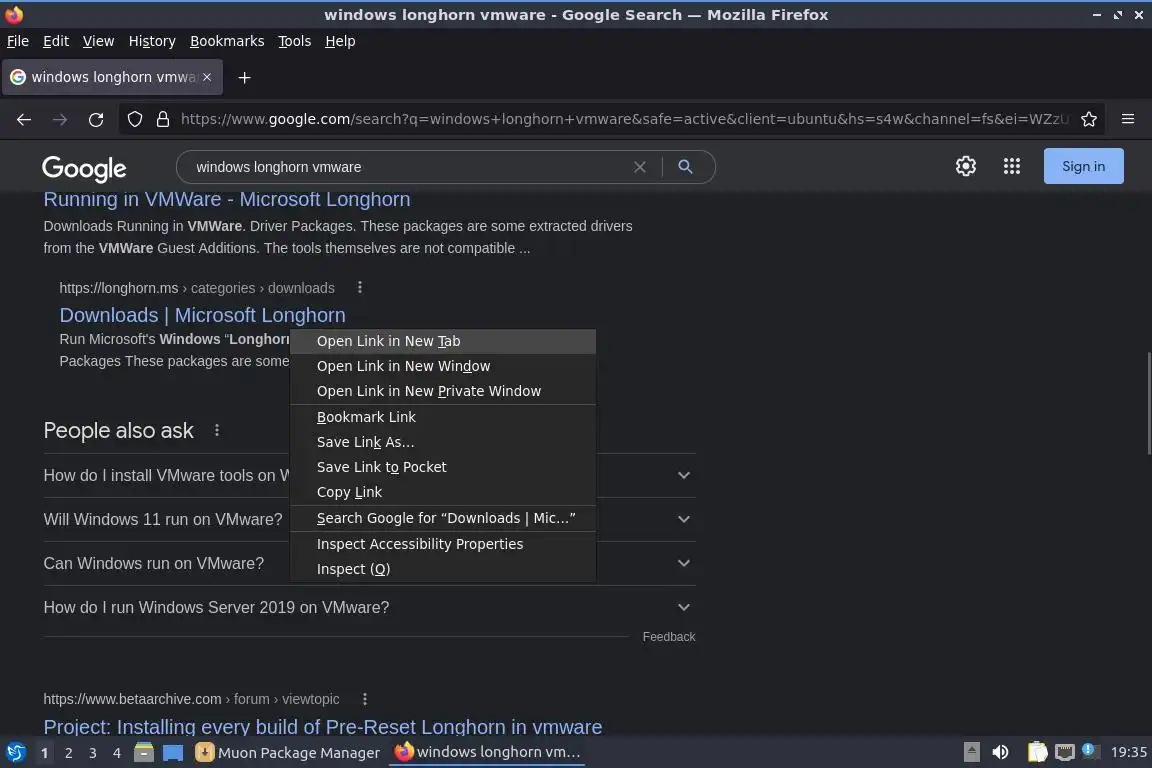Viewport: 1152px width, 768px height.
Task: Choose Open Link in New Private Window
Action: tap(443, 391)
